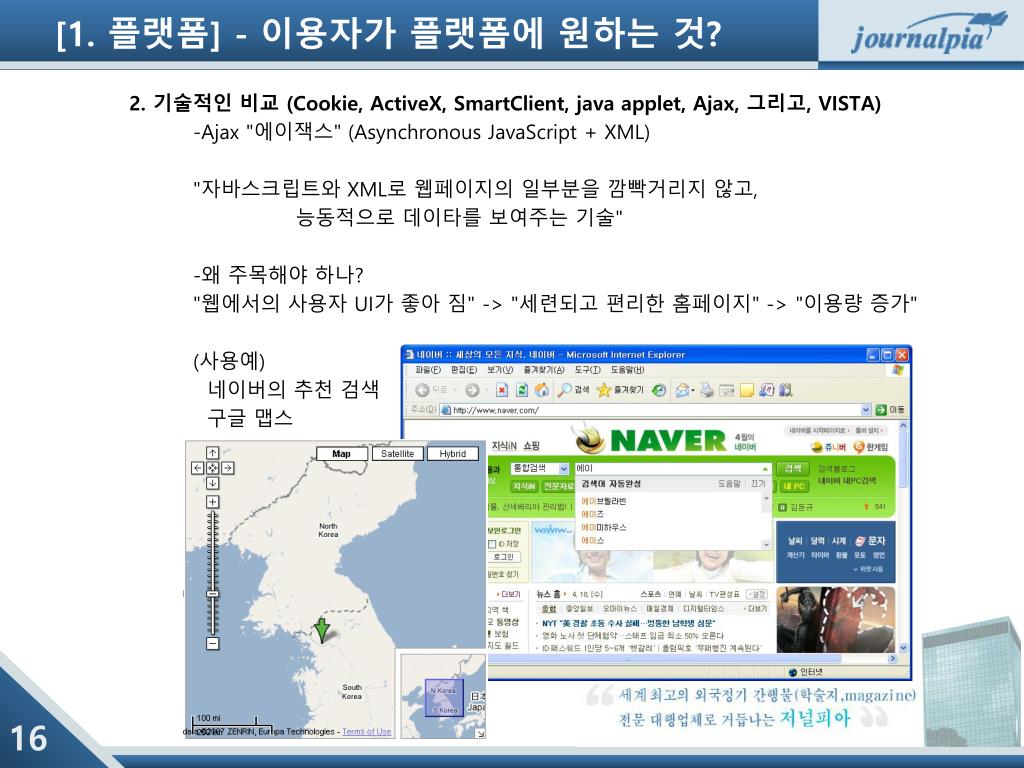Click the Messenger icon in IE toolbar
This screenshot has width=1024, height=768.
pyautogui.click(x=767, y=390)
